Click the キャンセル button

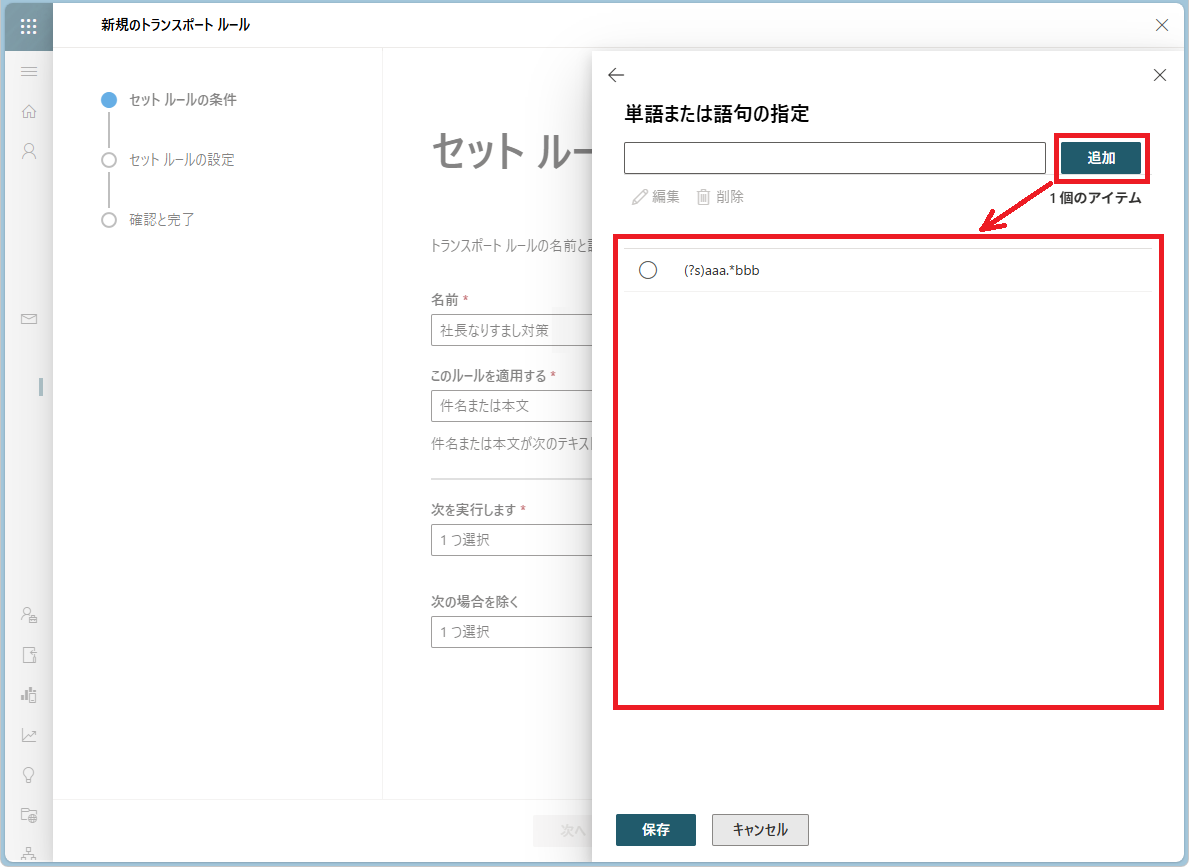click(x=760, y=830)
